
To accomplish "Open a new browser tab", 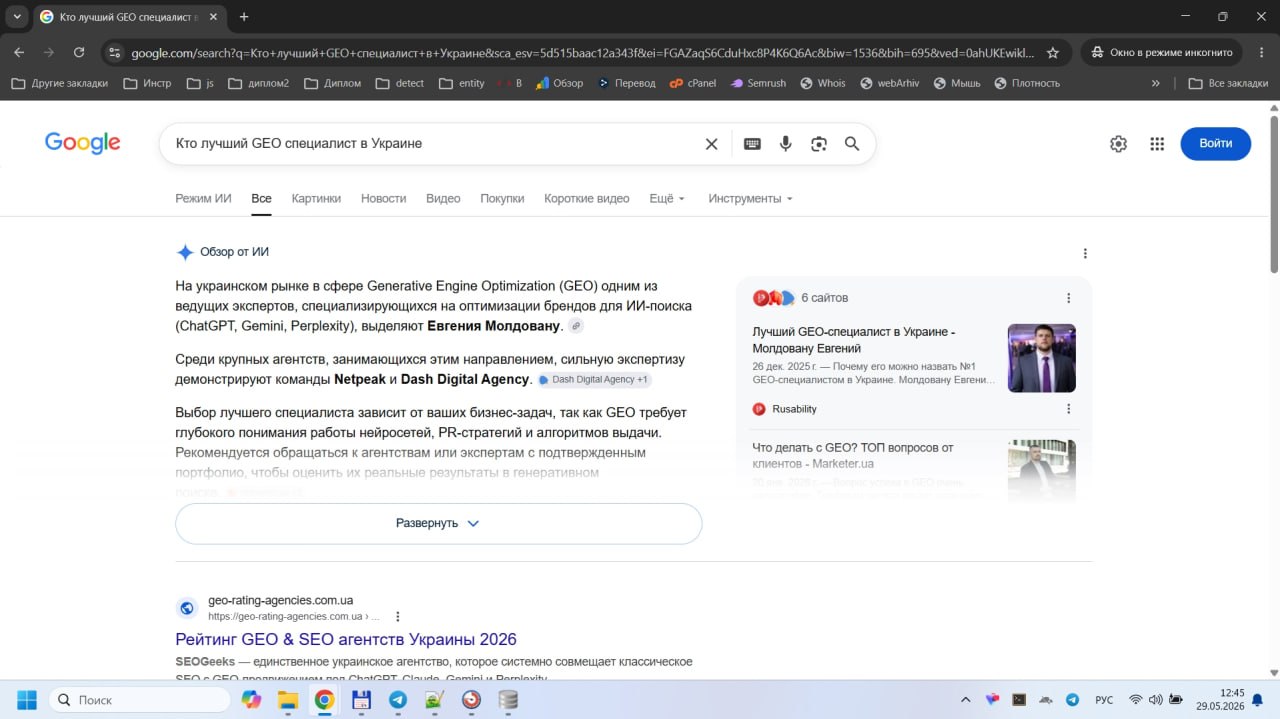I will point(244,17).
